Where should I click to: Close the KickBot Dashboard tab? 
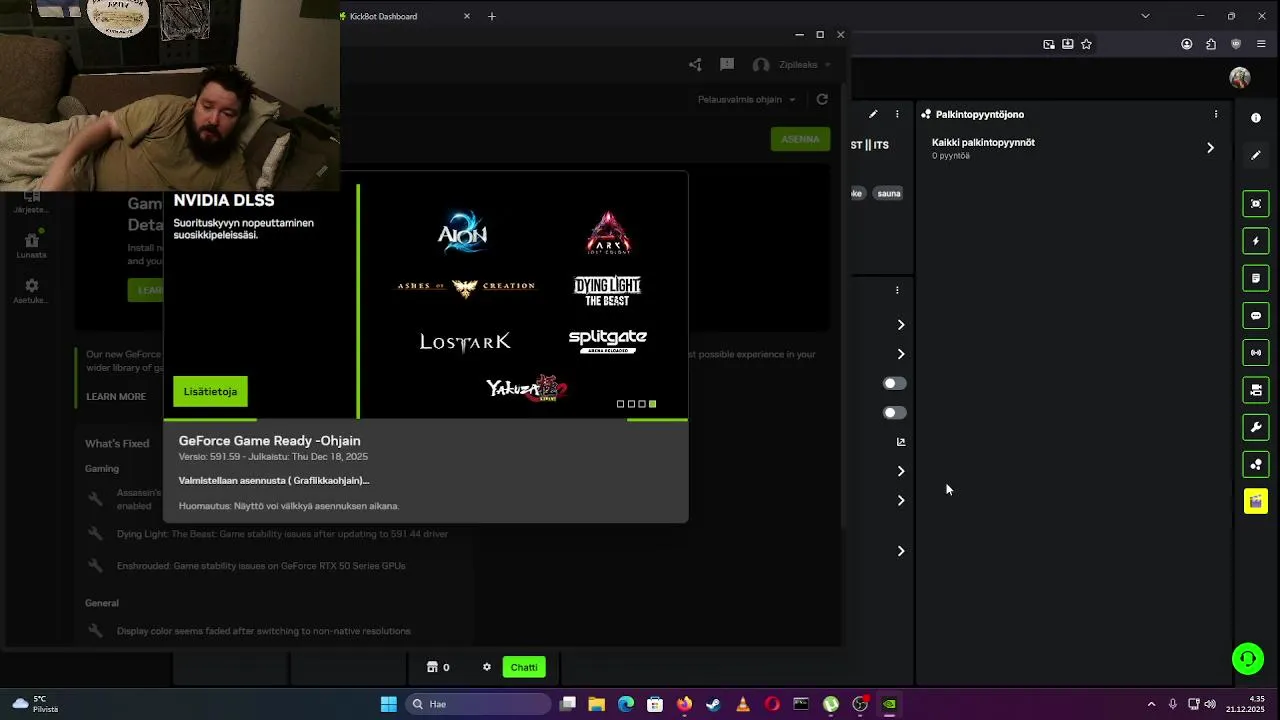pos(466,16)
